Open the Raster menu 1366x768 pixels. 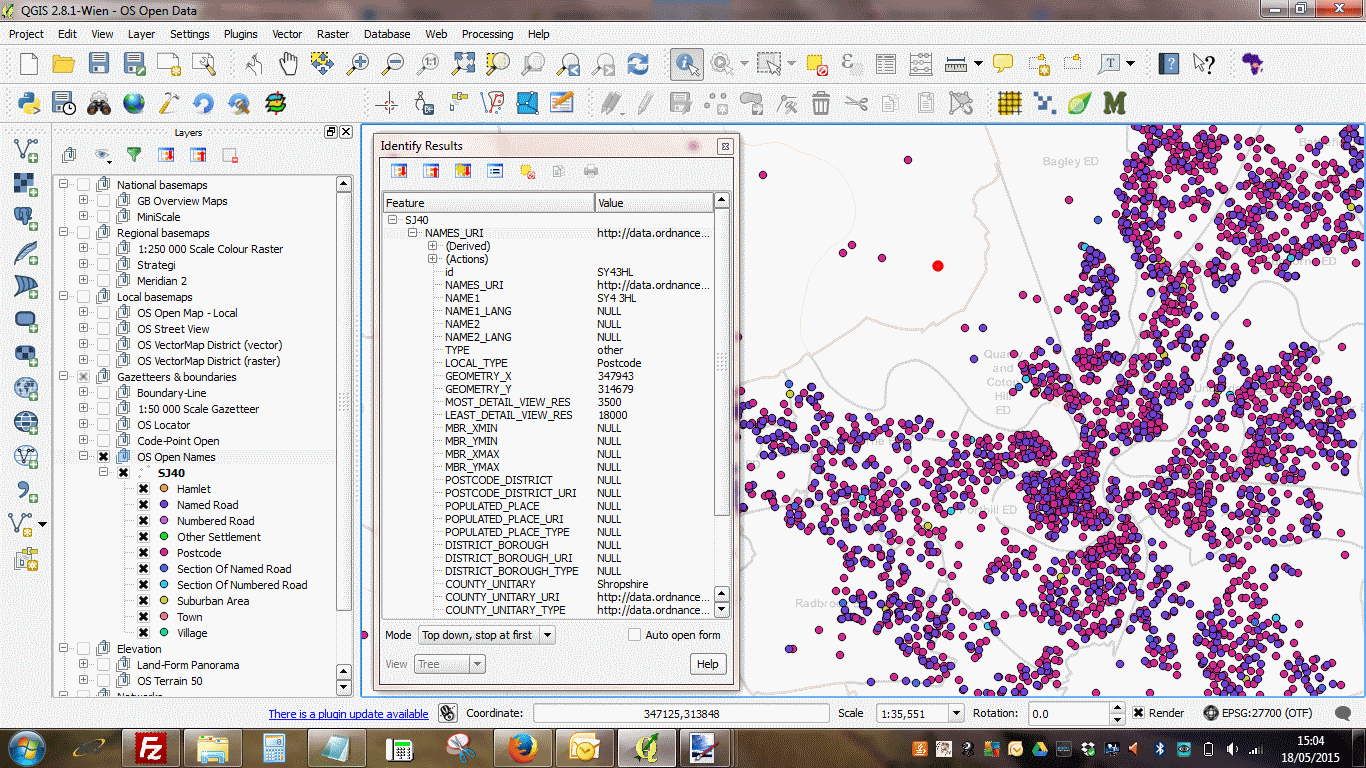coord(333,34)
